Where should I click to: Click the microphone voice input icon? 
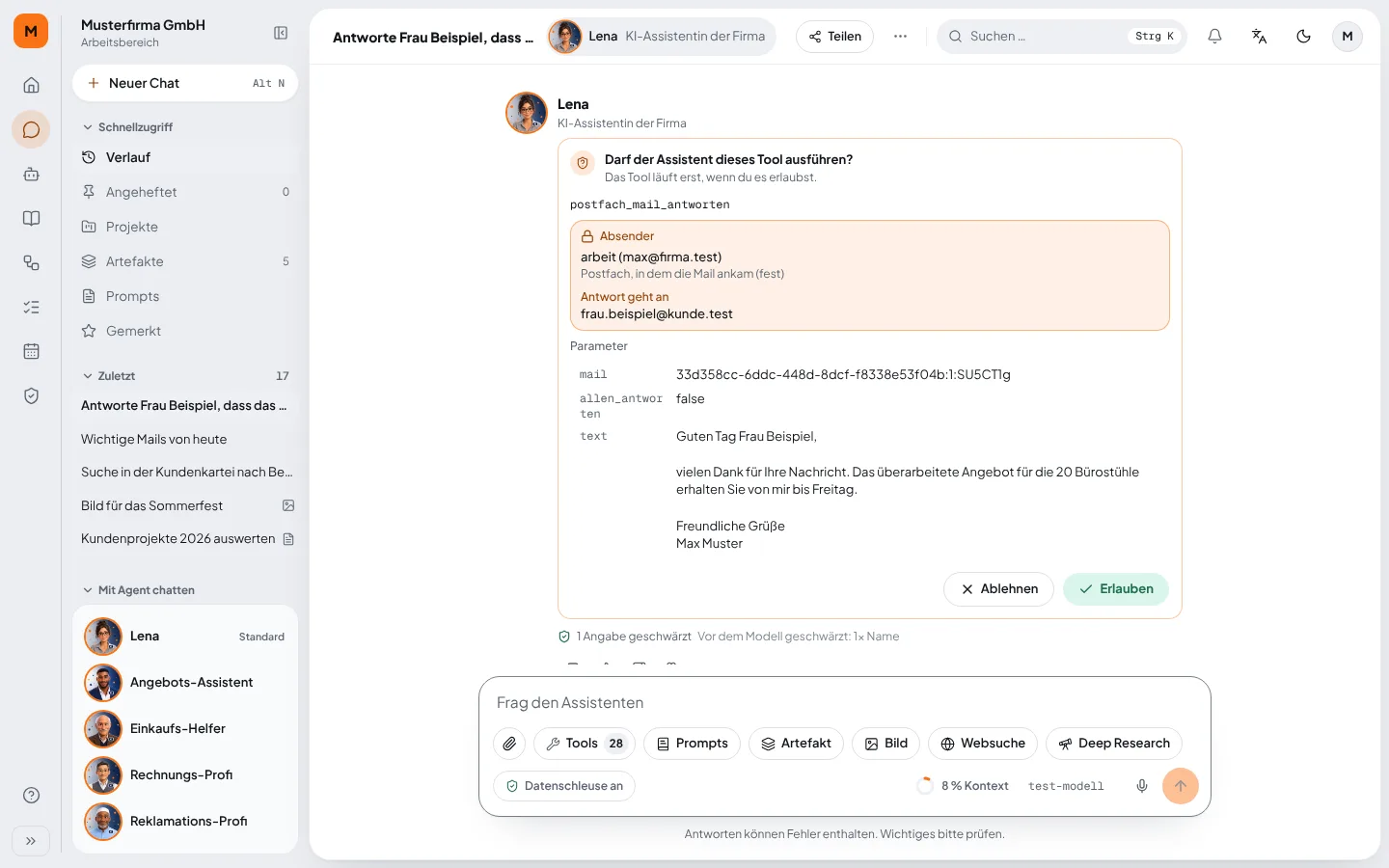click(x=1142, y=786)
